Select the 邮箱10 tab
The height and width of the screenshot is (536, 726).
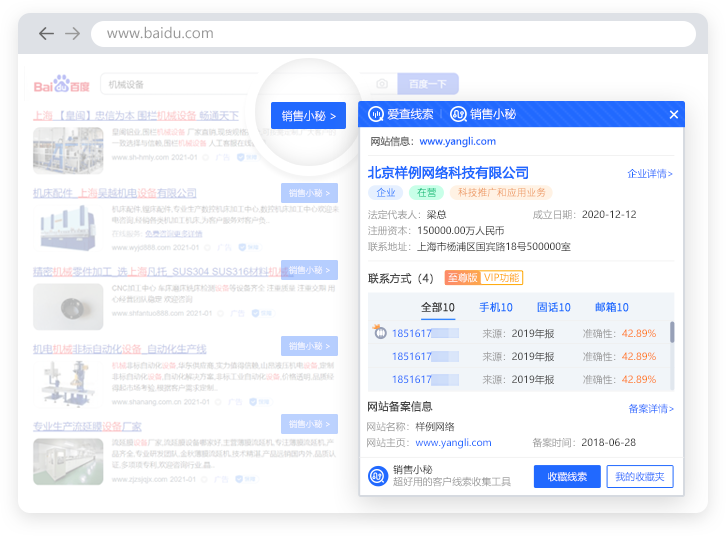coord(612,307)
